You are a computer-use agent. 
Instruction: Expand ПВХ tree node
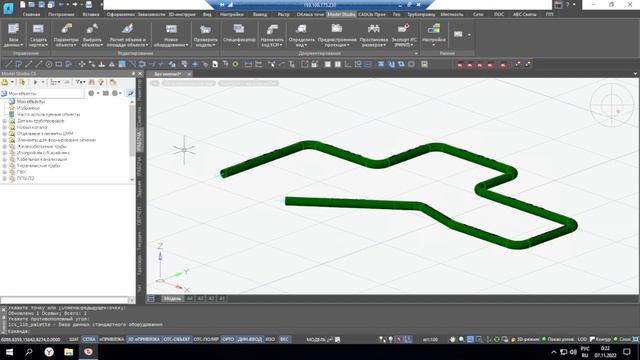(4, 172)
